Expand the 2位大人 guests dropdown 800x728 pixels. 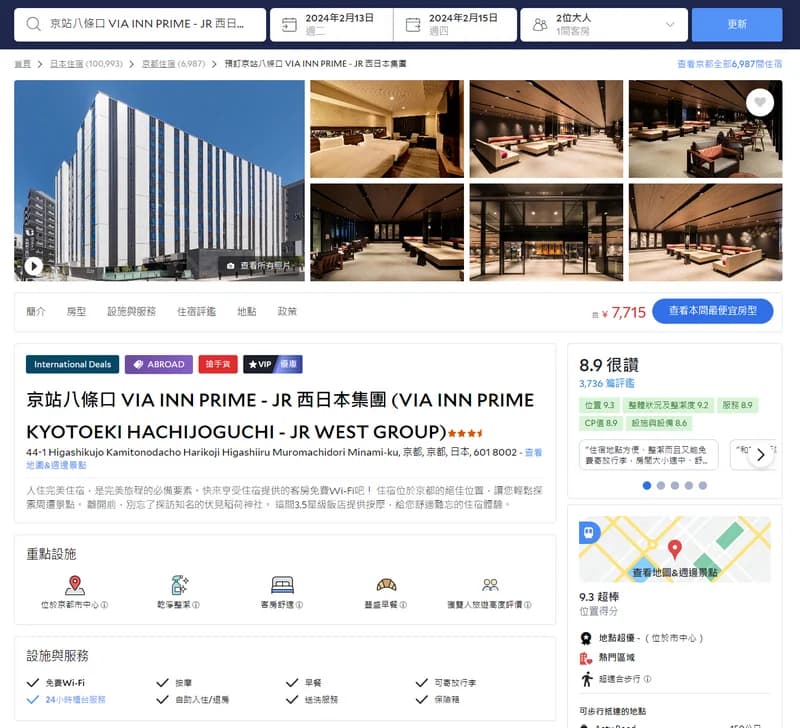point(604,24)
